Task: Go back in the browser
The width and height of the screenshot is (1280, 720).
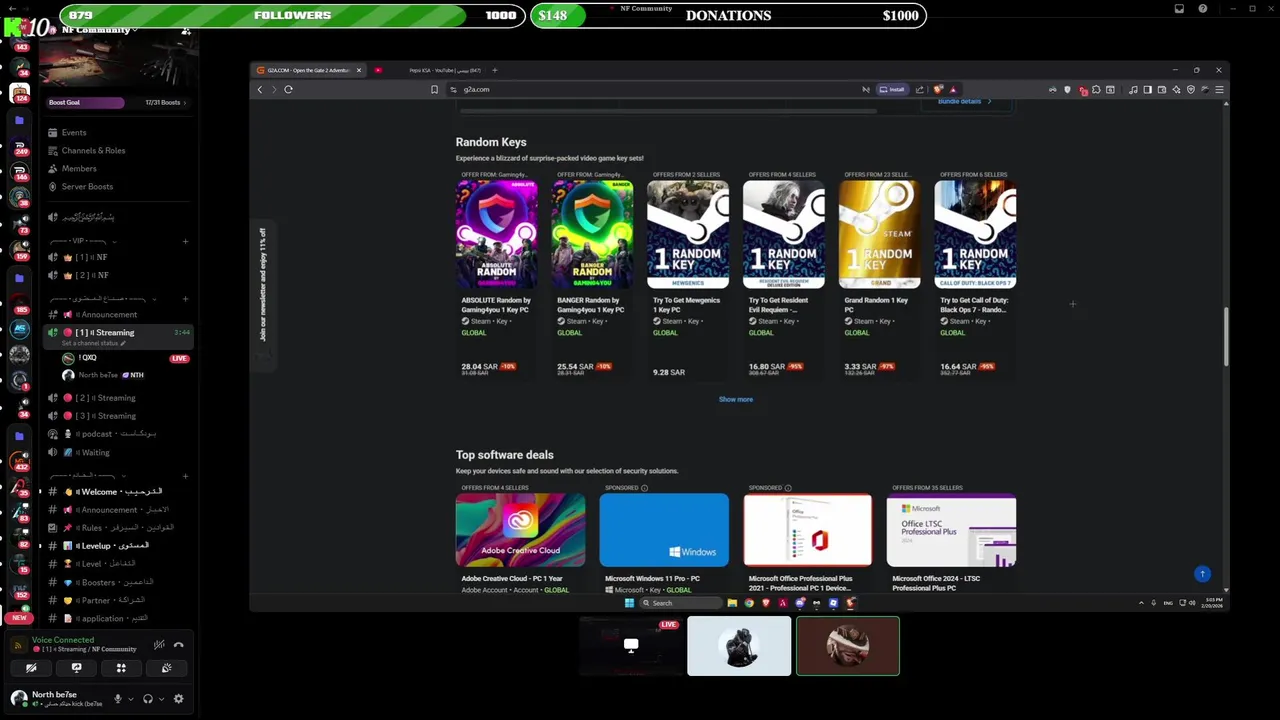Action: (x=260, y=90)
